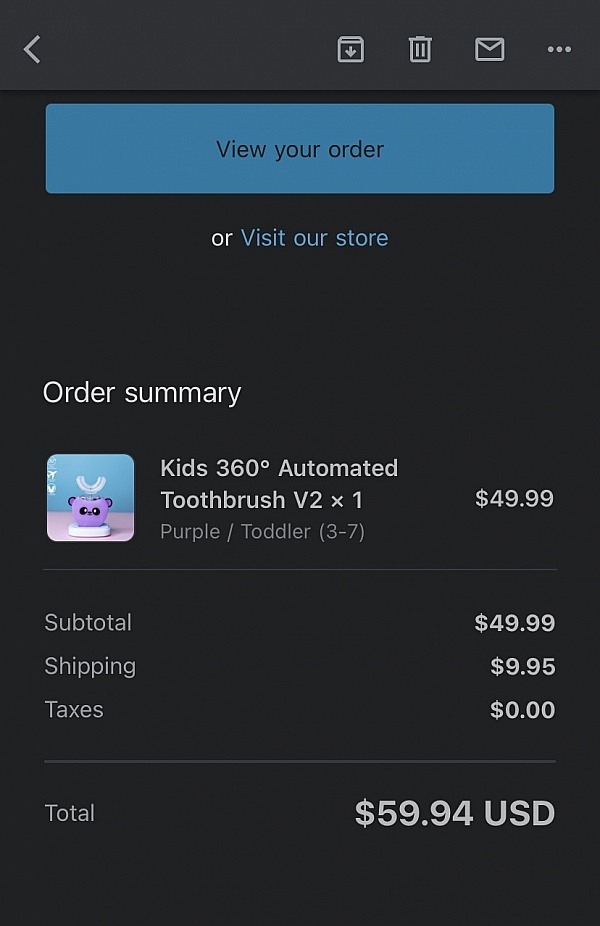Click the View your order button

[x=300, y=149]
